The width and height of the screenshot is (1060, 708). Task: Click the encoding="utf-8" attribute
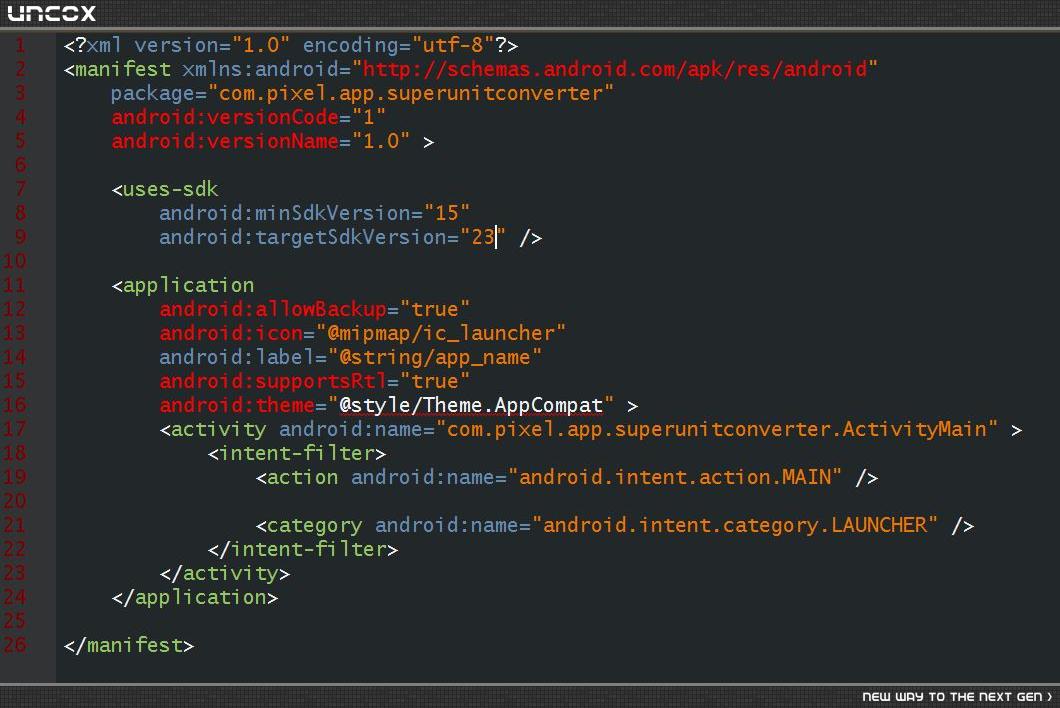click(398, 45)
